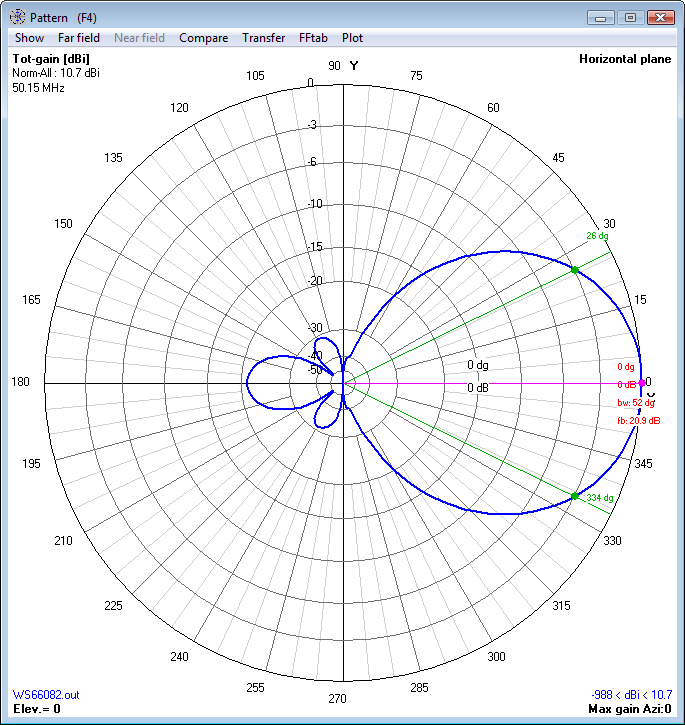Click the 135 degree axis label

click(x=113, y=158)
